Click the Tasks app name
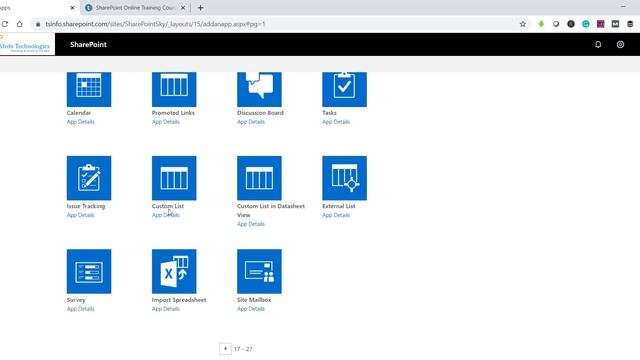 coord(329,113)
